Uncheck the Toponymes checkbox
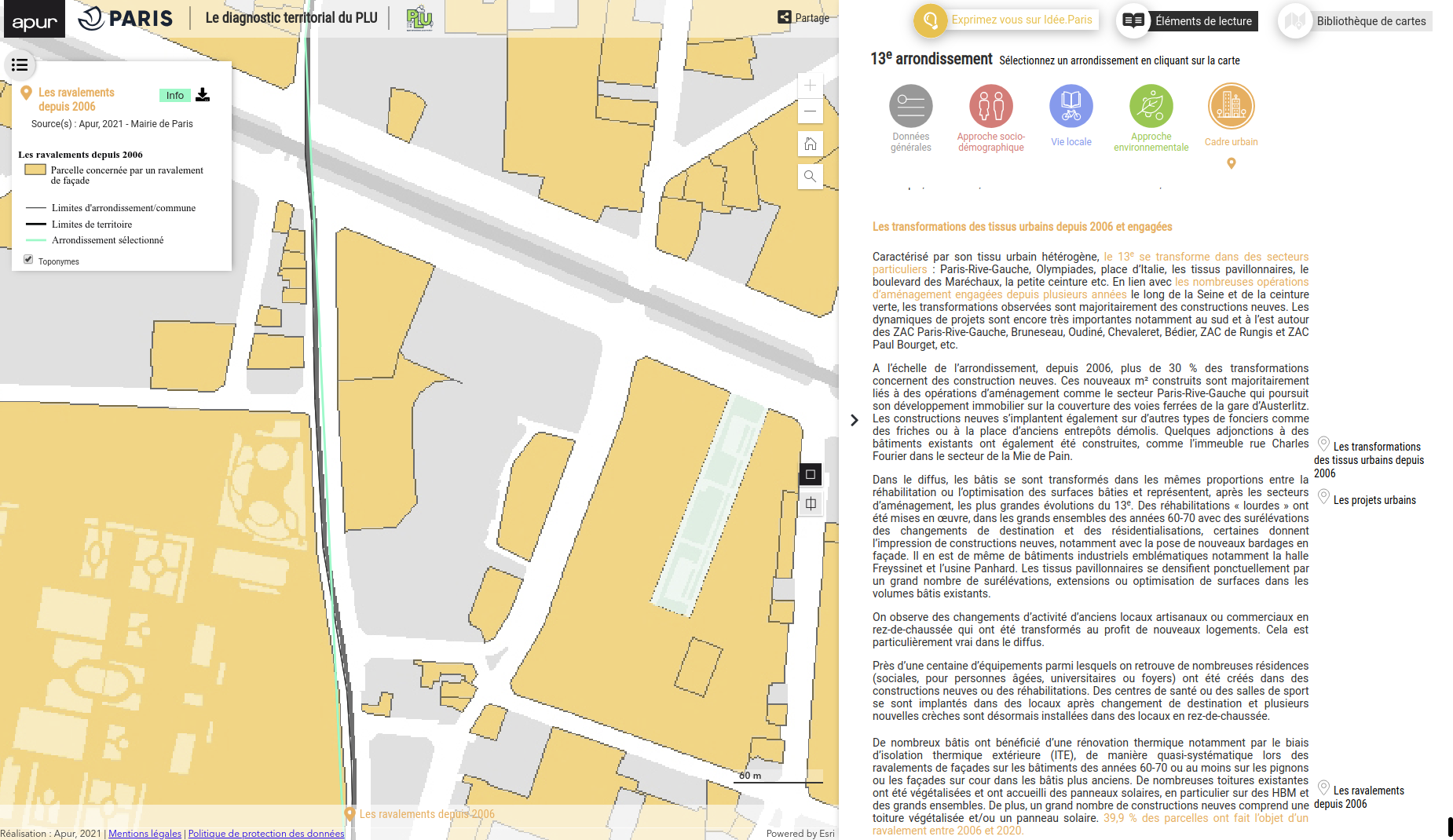Image resolution: width=1453 pixels, height=840 pixels. tap(28, 260)
